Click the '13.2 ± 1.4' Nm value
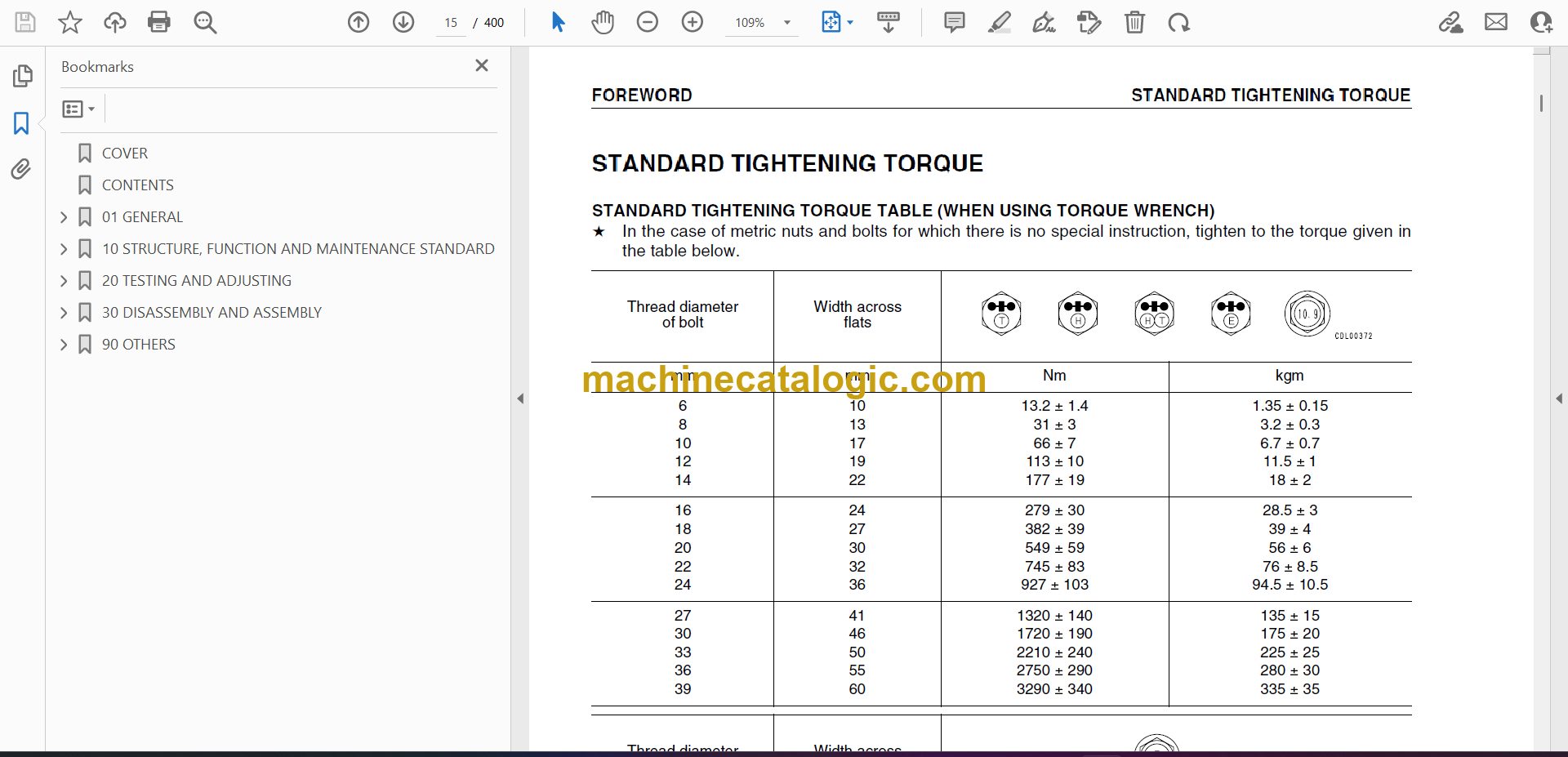This screenshot has height=757, width=1568. [1054, 406]
